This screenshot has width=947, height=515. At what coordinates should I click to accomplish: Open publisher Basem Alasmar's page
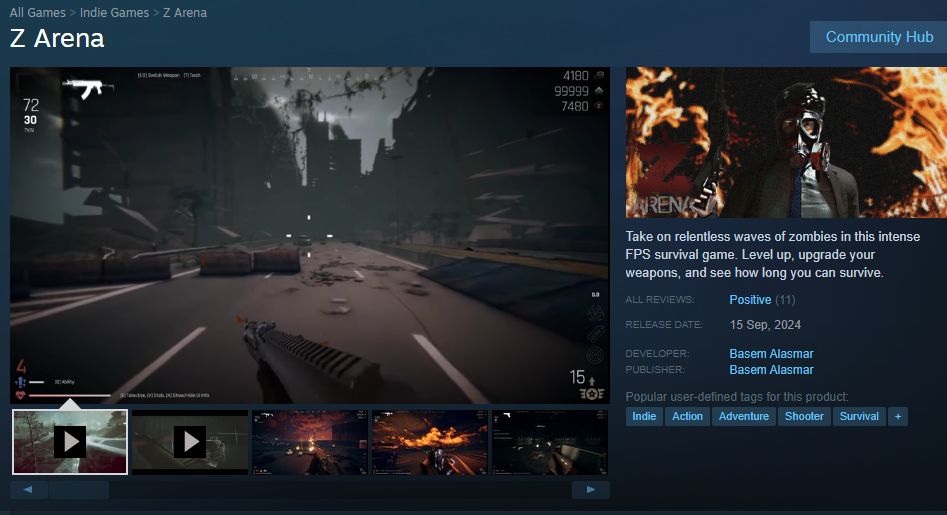click(x=771, y=369)
